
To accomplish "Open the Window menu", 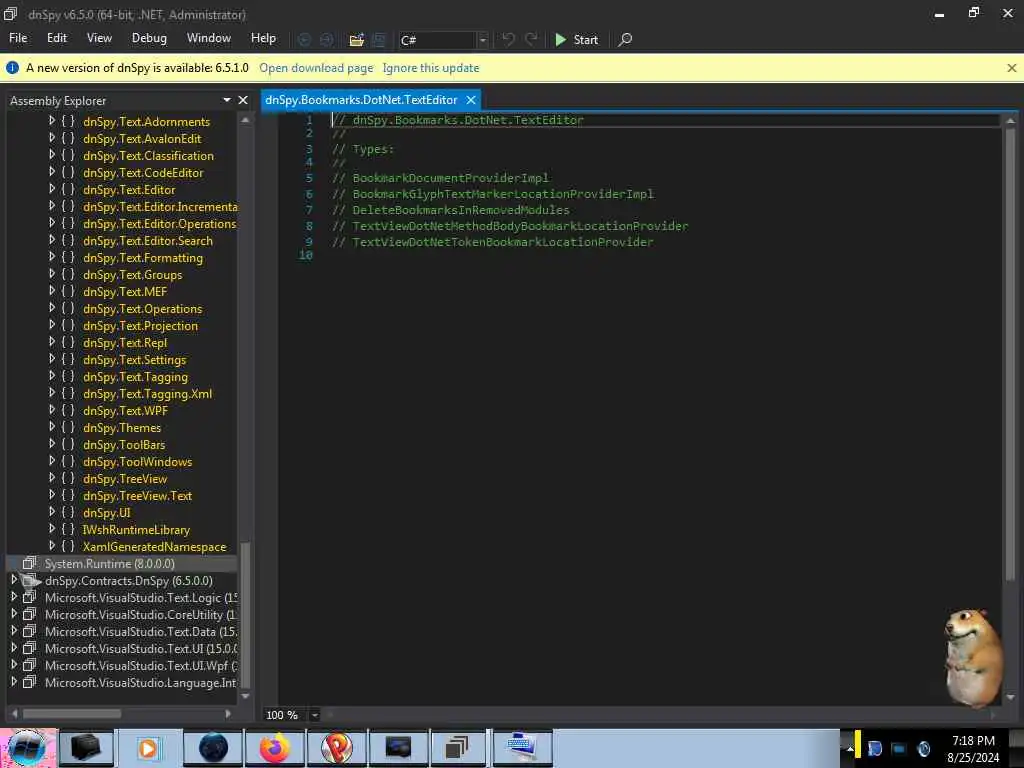I will pos(209,38).
